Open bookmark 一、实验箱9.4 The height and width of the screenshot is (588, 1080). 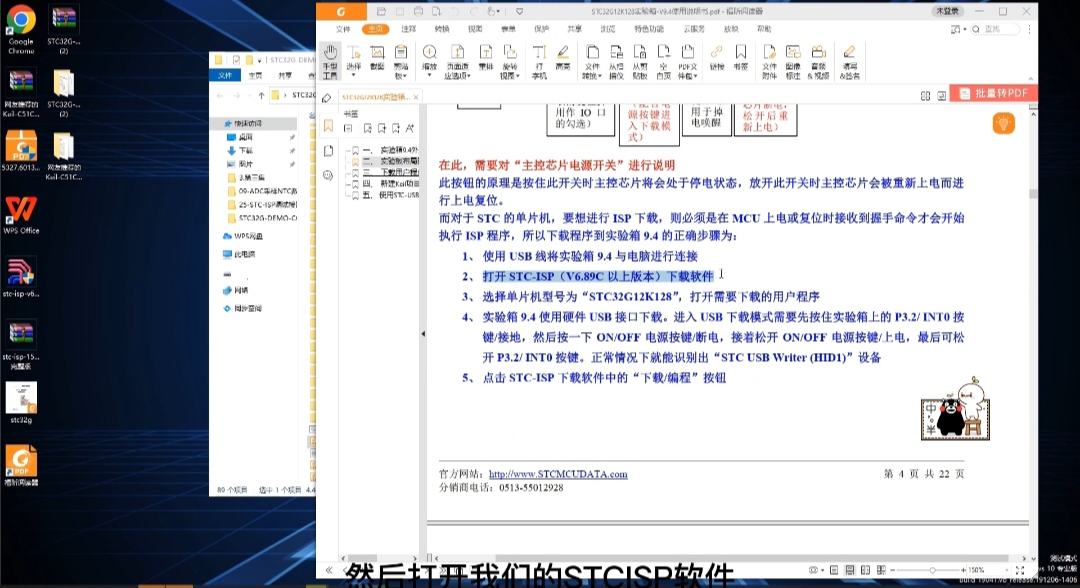coord(391,149)
